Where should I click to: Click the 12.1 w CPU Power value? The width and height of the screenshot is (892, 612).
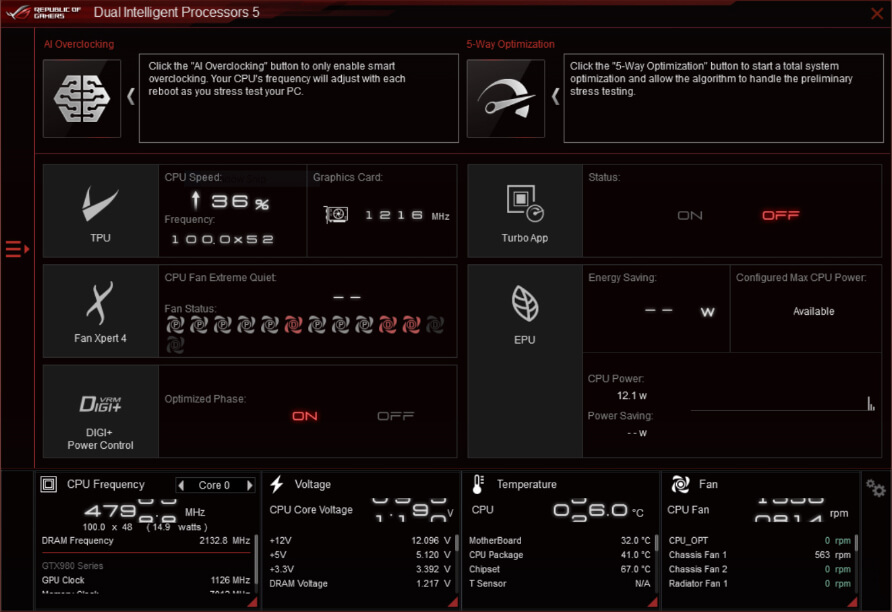click(x=632, y=395)
